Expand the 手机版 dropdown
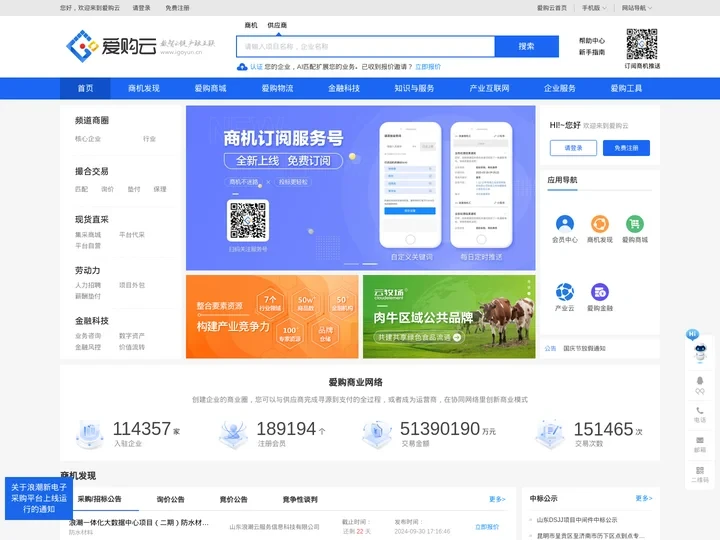The height and width of the screenshot is (540, 720). tap(594, 8)
